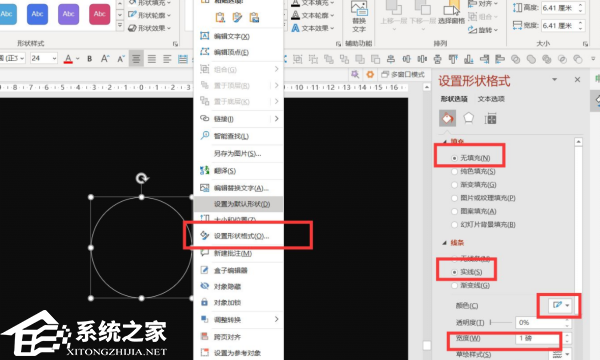Collapse the 线条 line section
Viewport: 600px width, 360px height.
(x=445, y=243)
